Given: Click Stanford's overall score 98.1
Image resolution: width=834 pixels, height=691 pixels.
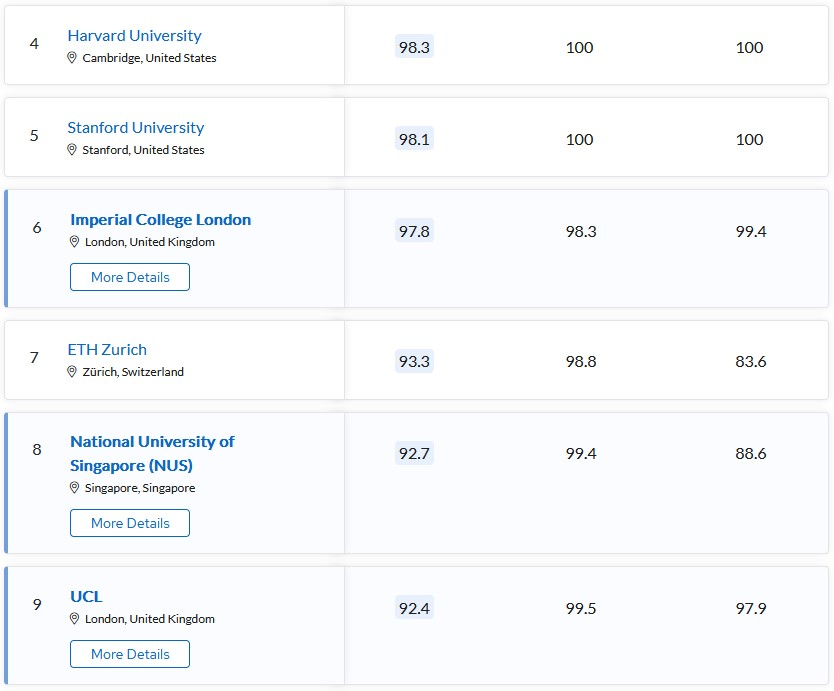Looking at the screenshot, I should click(x=414, y=139).
